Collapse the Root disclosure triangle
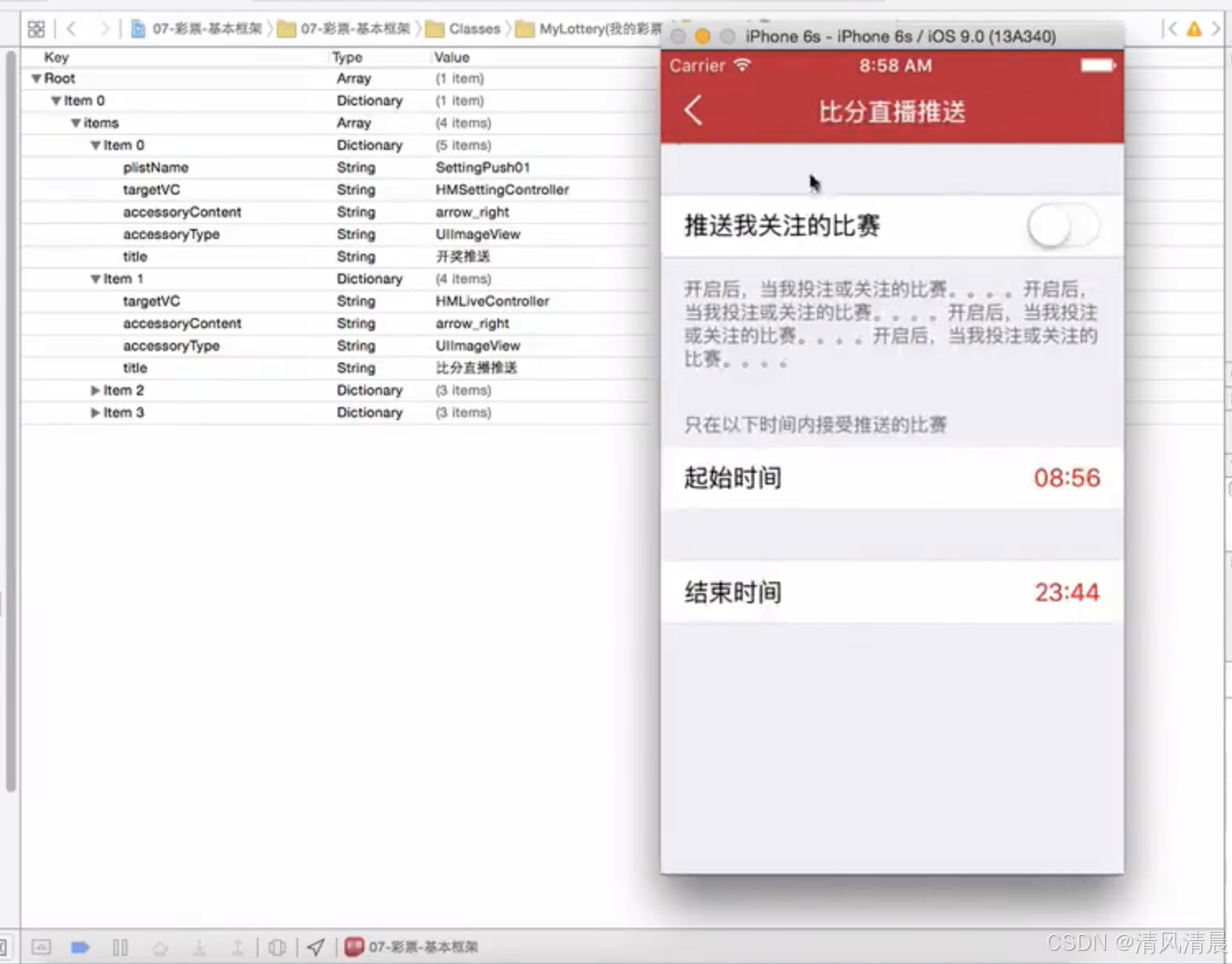This screenshot has width=1232, height=964. [x=36, y=79]
